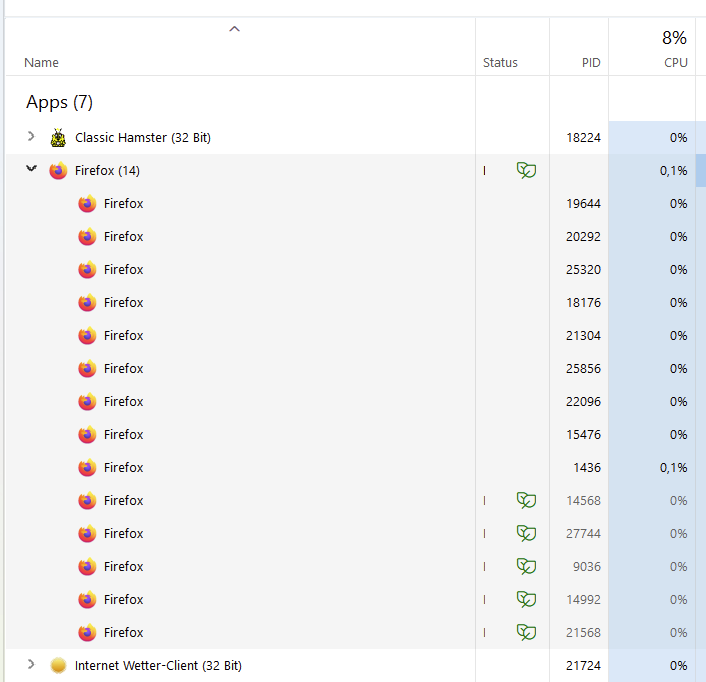Click efficiency leaf icon on Firefox (14) row
The height and width of the screenshot is (682, 706).
pos(526,171)
